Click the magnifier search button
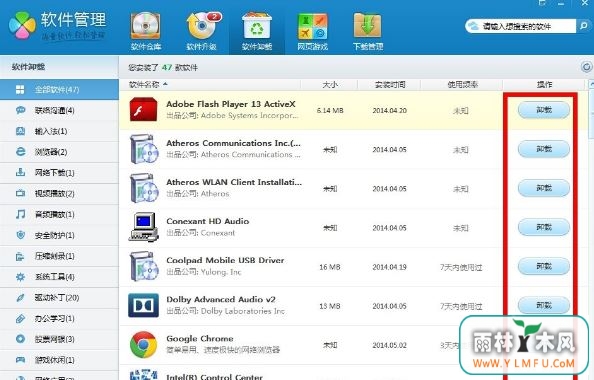Image resolution: width=594 pixels, height=380 pixels. point(584,26)
